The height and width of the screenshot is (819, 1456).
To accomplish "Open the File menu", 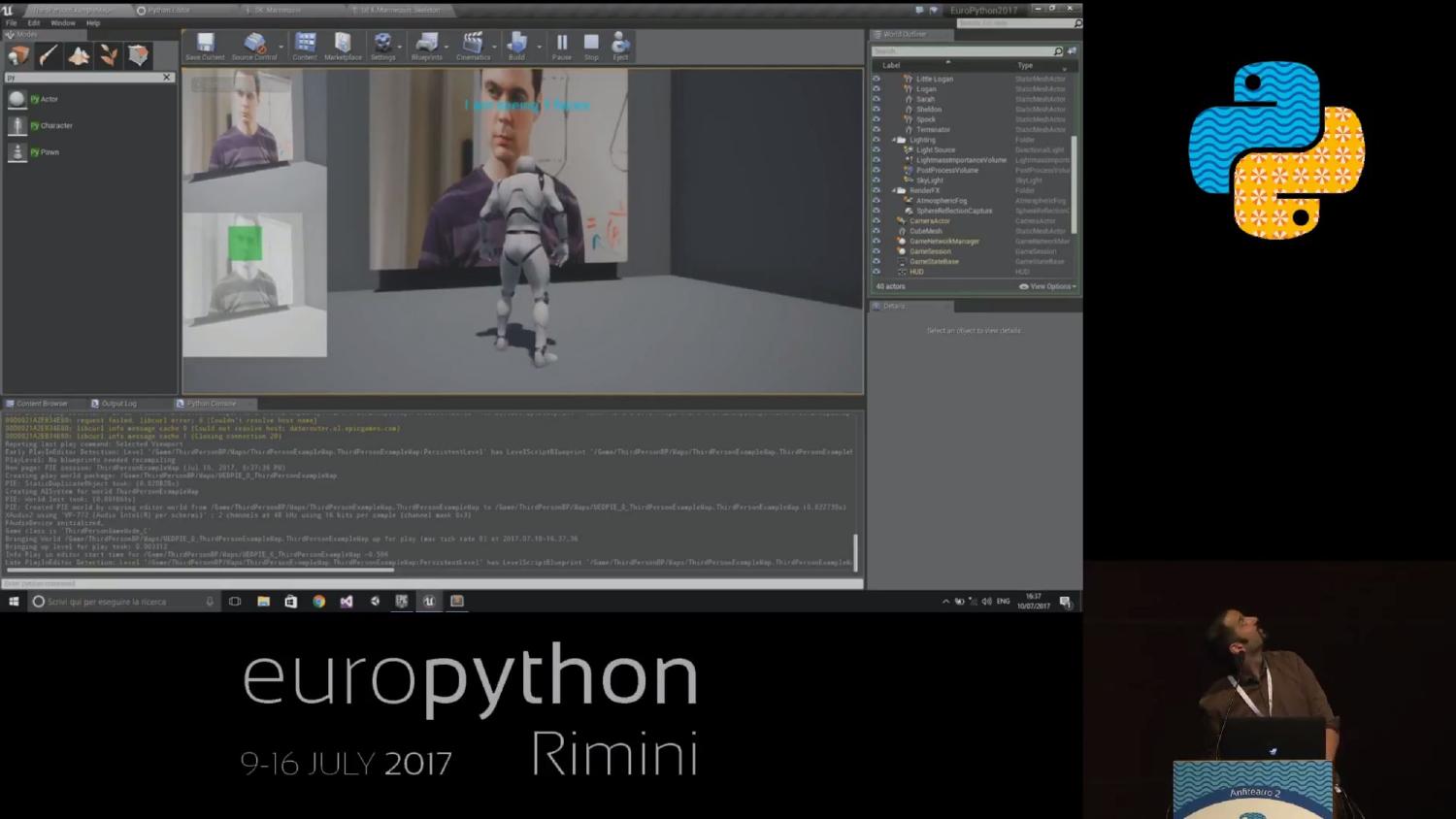I will [12, 22].
